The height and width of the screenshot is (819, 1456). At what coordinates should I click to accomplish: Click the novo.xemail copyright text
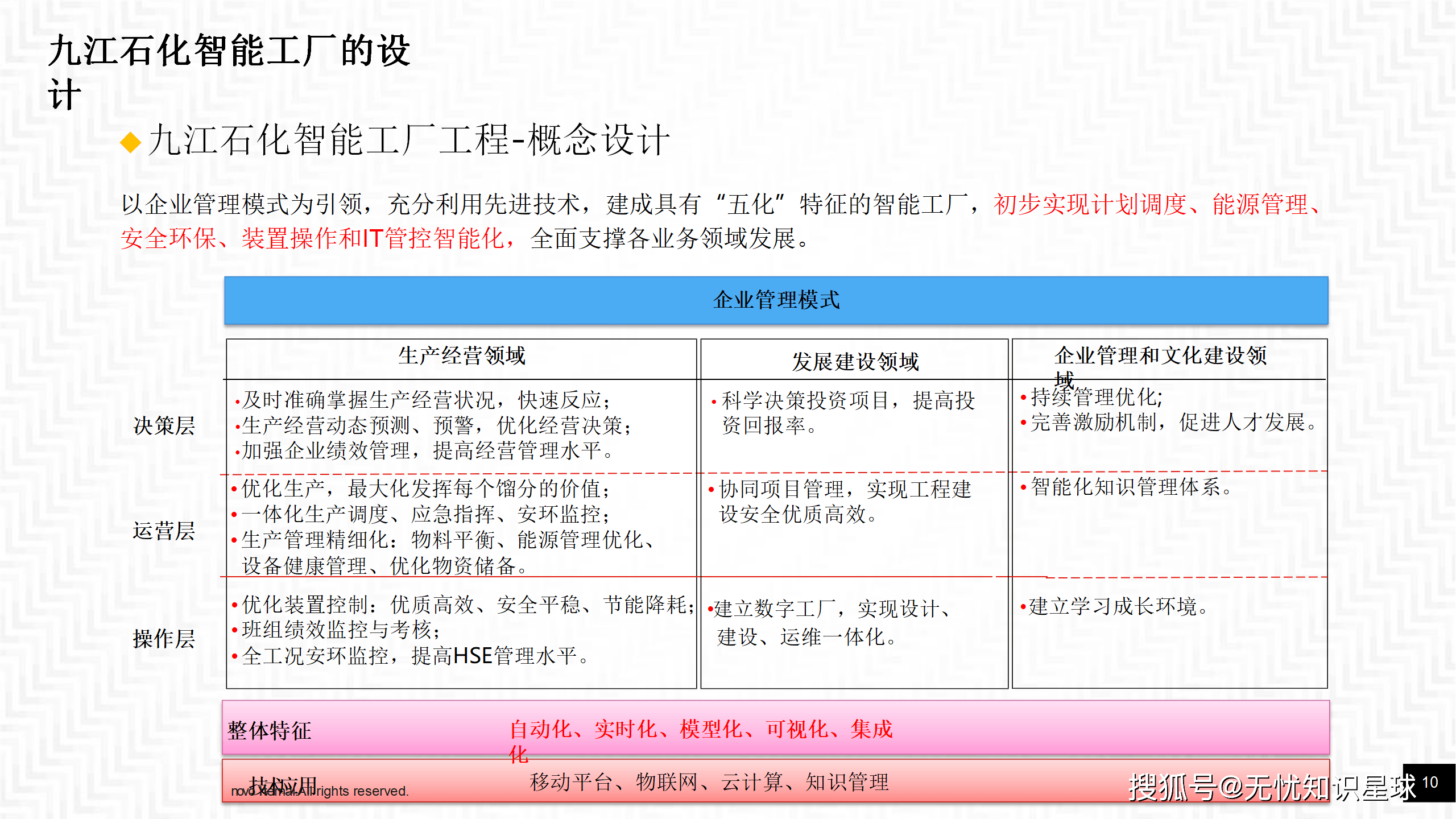pos(320,791)
